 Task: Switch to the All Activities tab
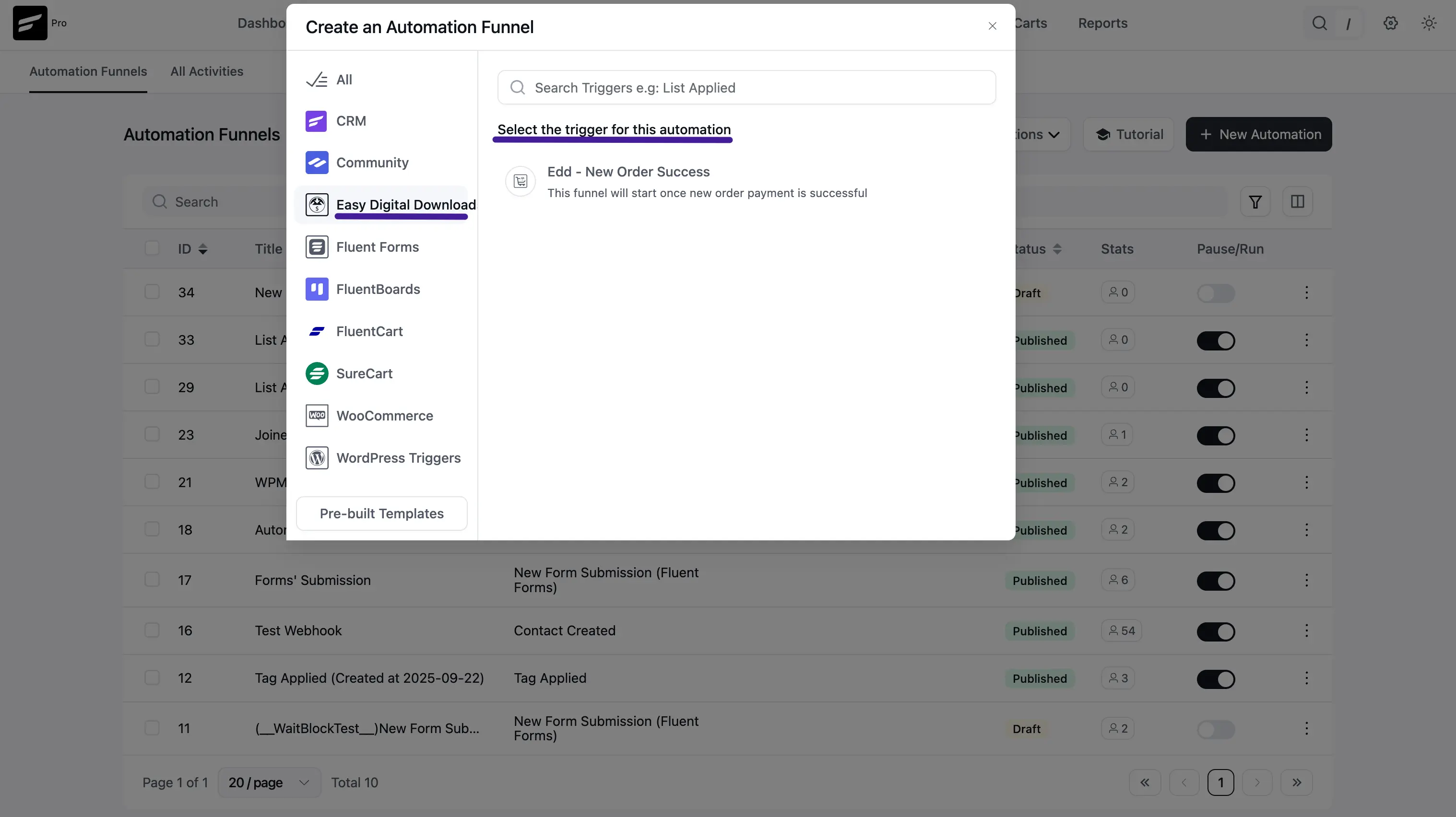207,72
